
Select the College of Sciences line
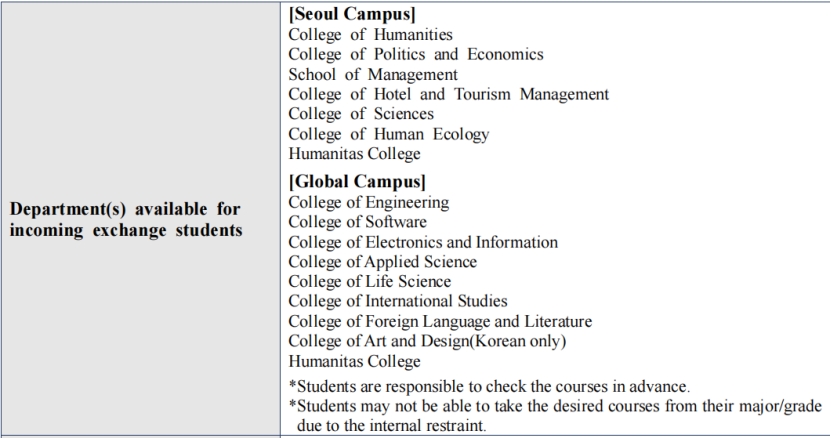coord(362,114)
